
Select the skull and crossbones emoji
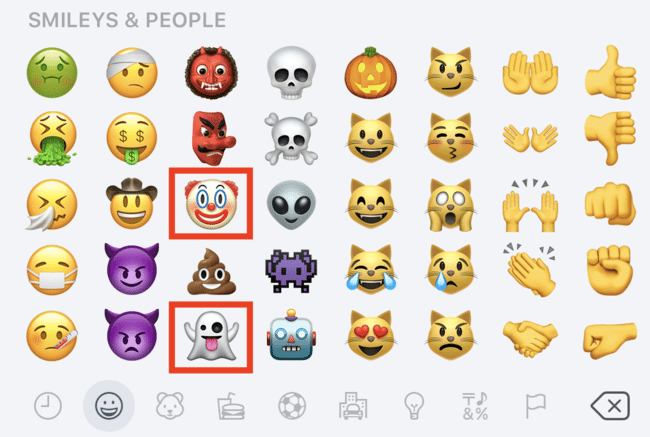tap(291, 138)
